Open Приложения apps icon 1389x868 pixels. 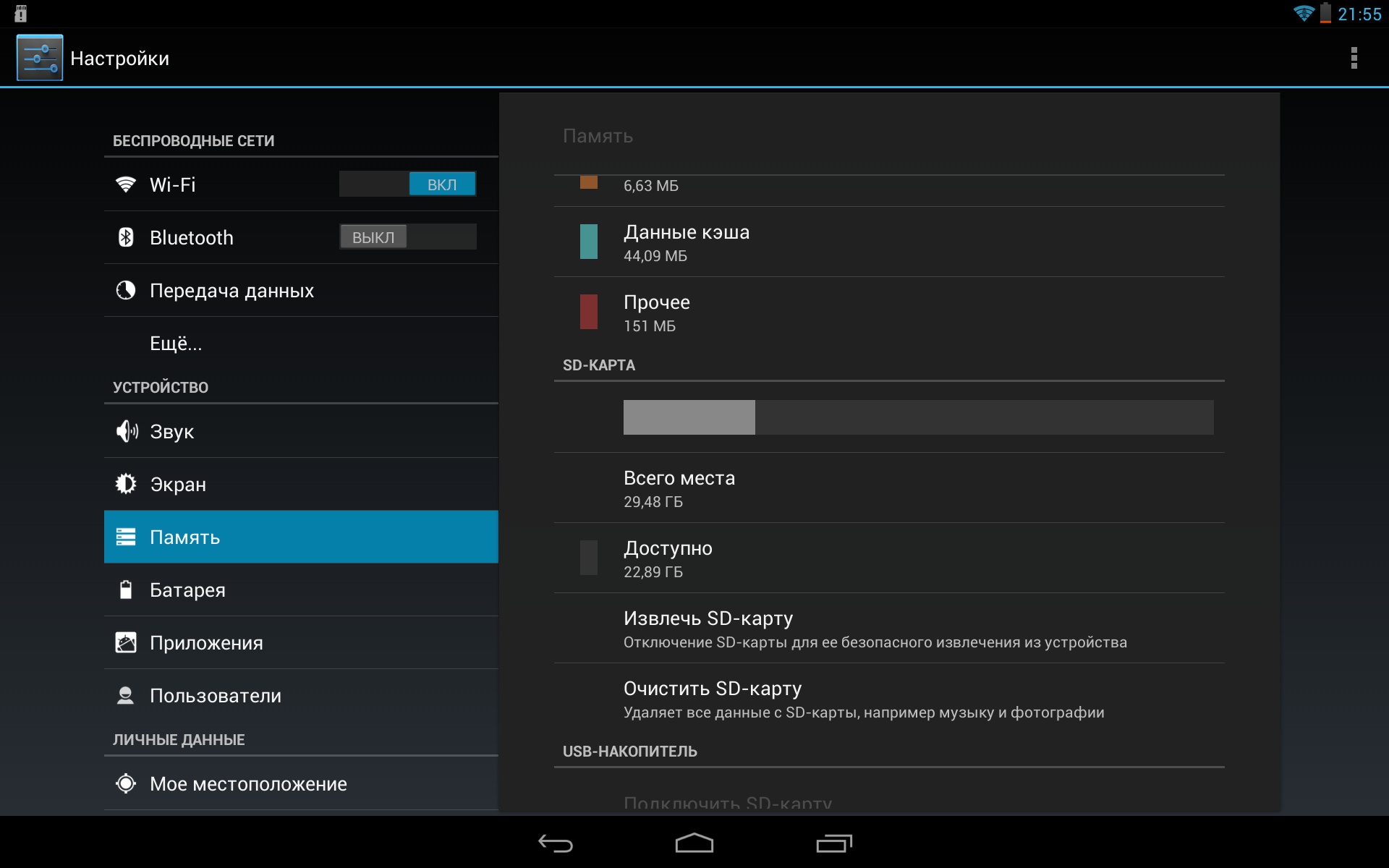[126, 642]
